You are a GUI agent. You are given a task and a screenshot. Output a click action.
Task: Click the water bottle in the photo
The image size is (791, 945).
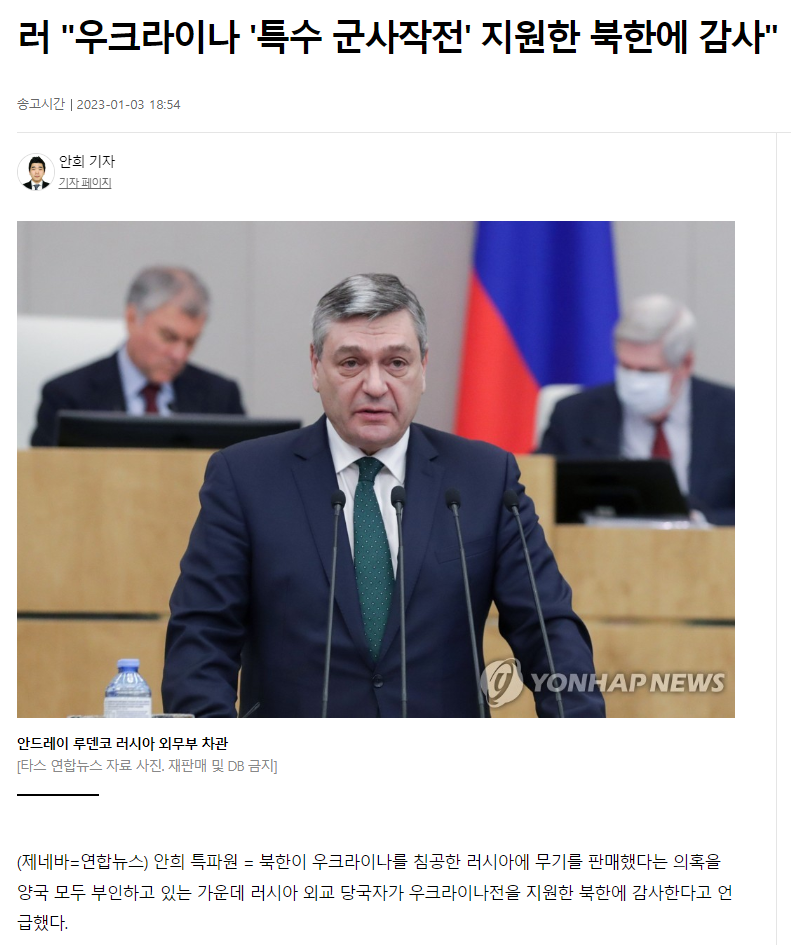(x=128, y=688)
